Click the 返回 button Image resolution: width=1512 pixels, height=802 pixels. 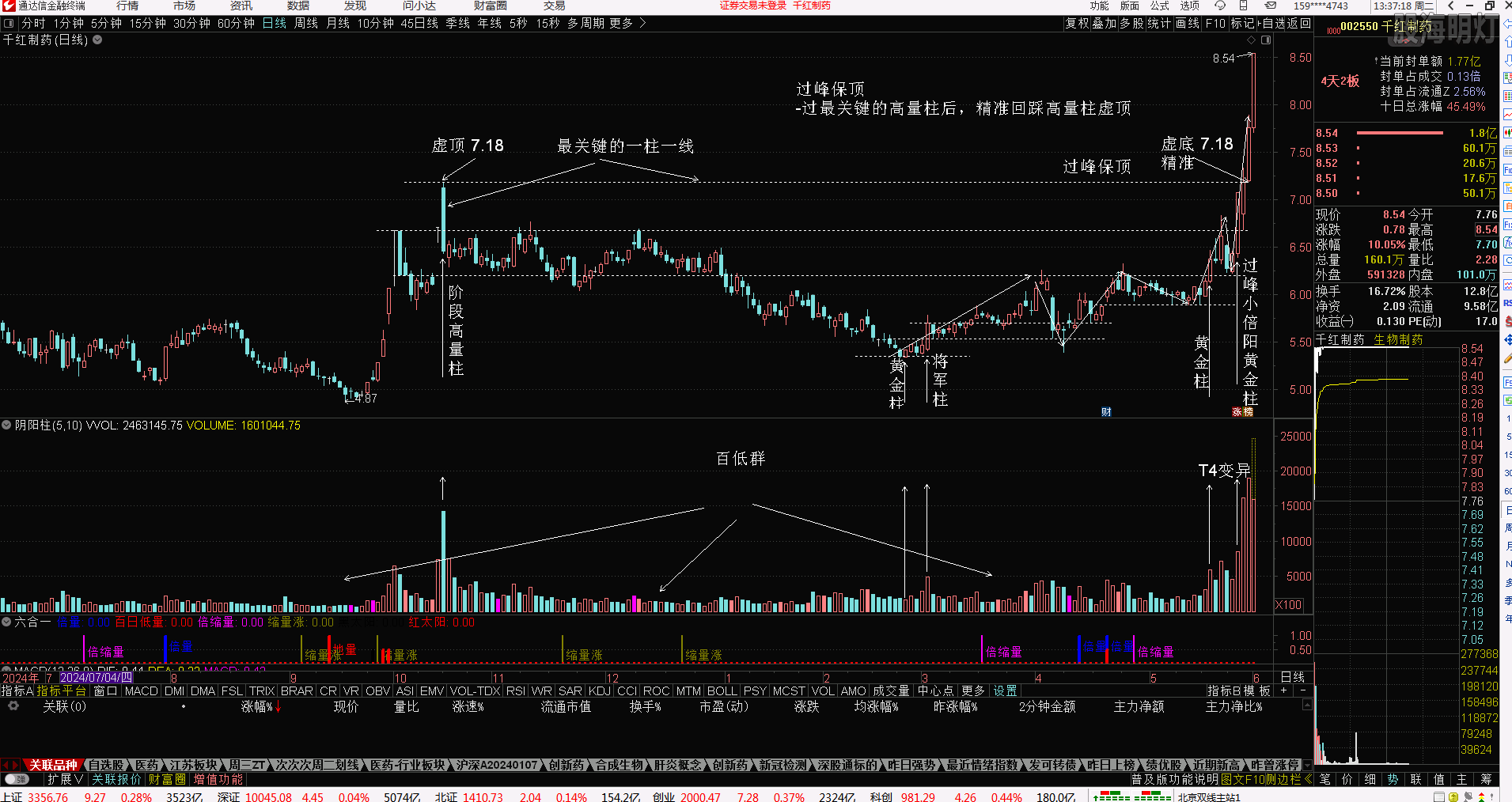point(1300,23)
